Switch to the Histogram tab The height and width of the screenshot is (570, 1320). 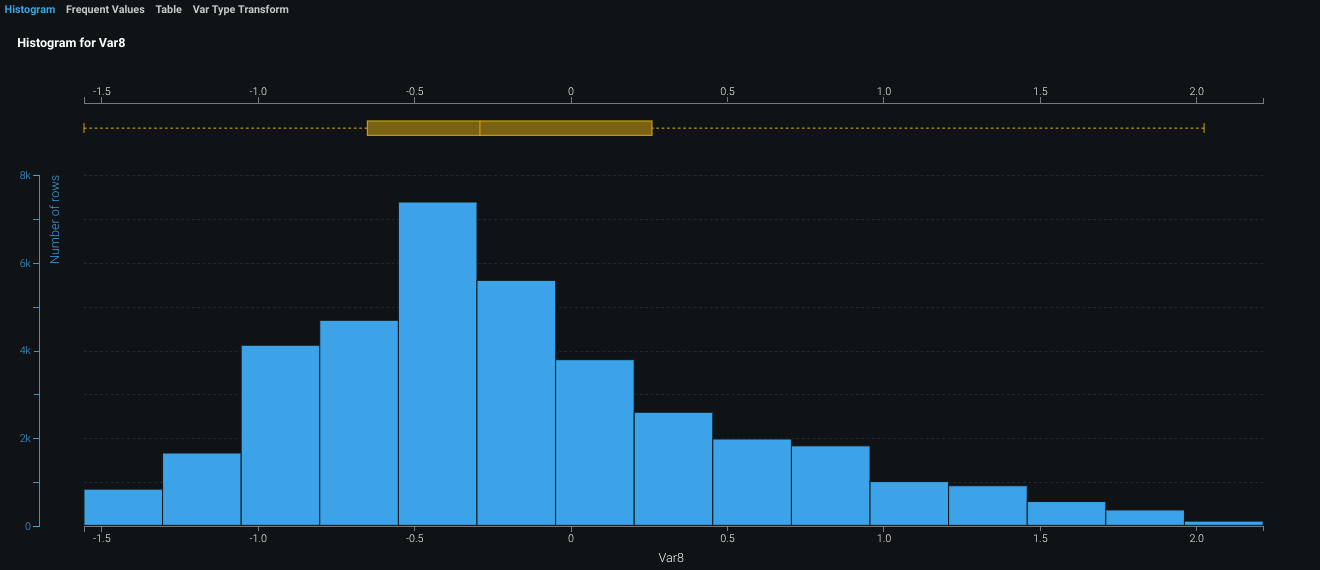pyautogui.click(x=30, y=9)
